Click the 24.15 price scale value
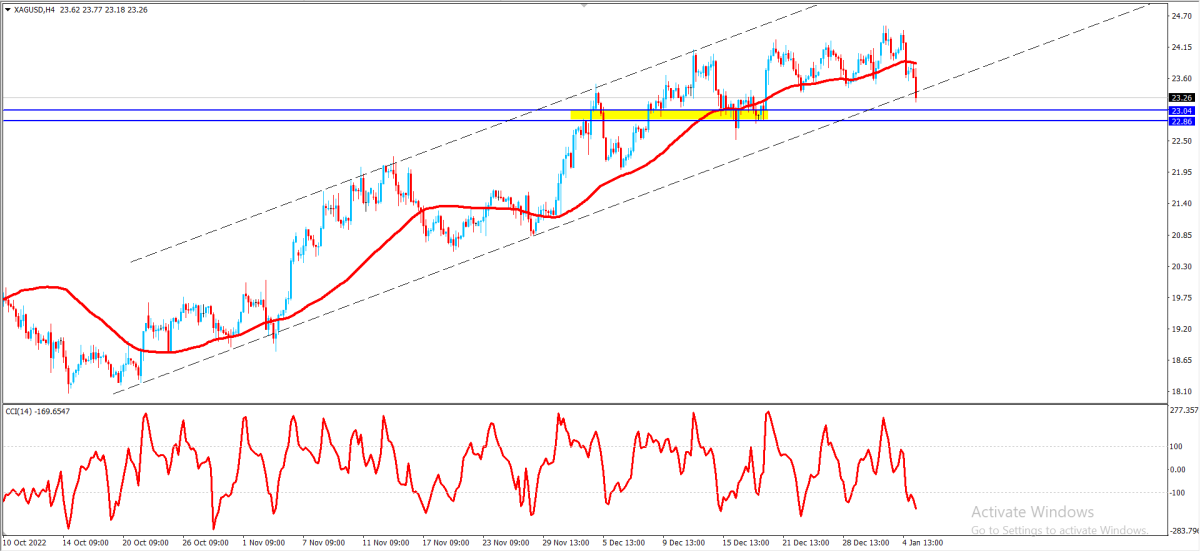This screenshot has height=551, width=1200. click(1182, 47)
